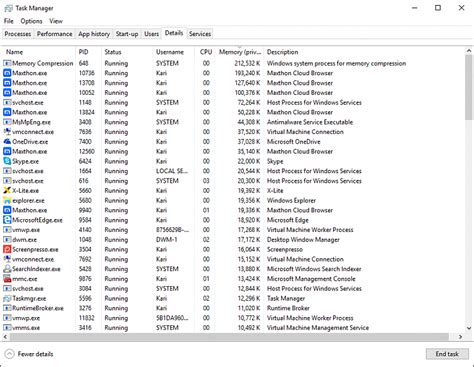Click the Screenpresso.exe icon

pos(7,249)
